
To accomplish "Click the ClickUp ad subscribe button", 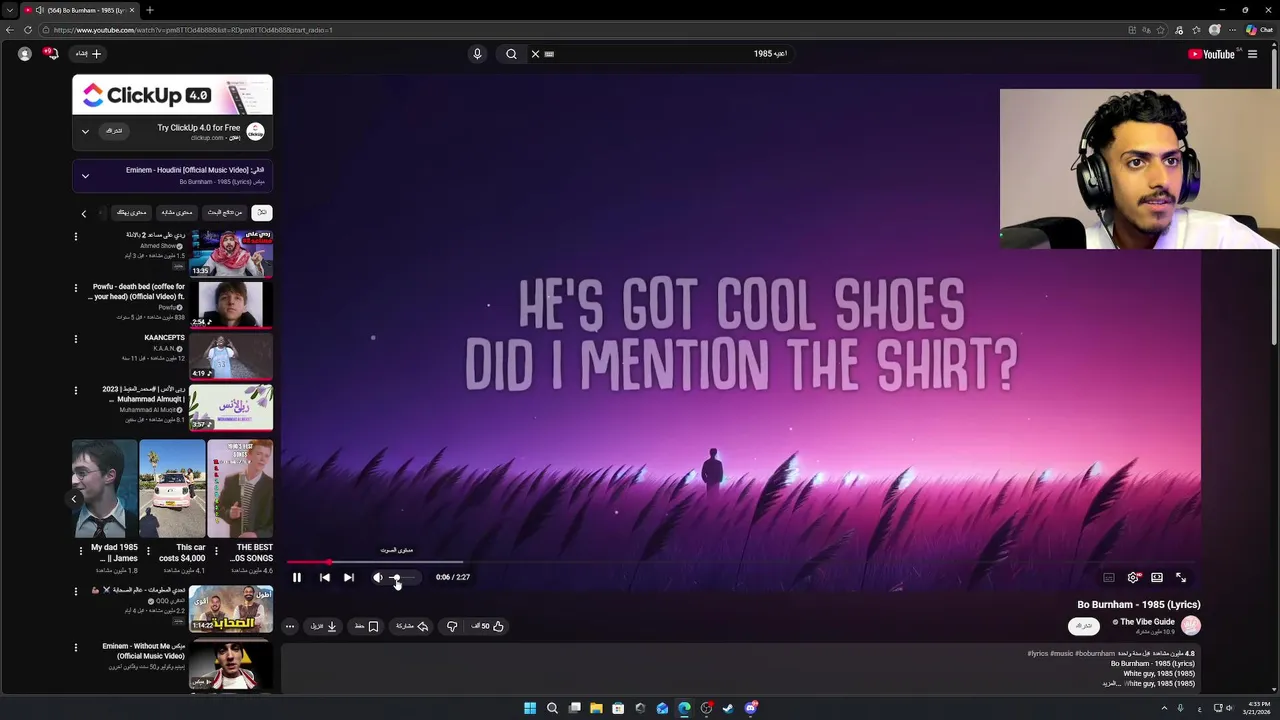I will pos(115,131).
